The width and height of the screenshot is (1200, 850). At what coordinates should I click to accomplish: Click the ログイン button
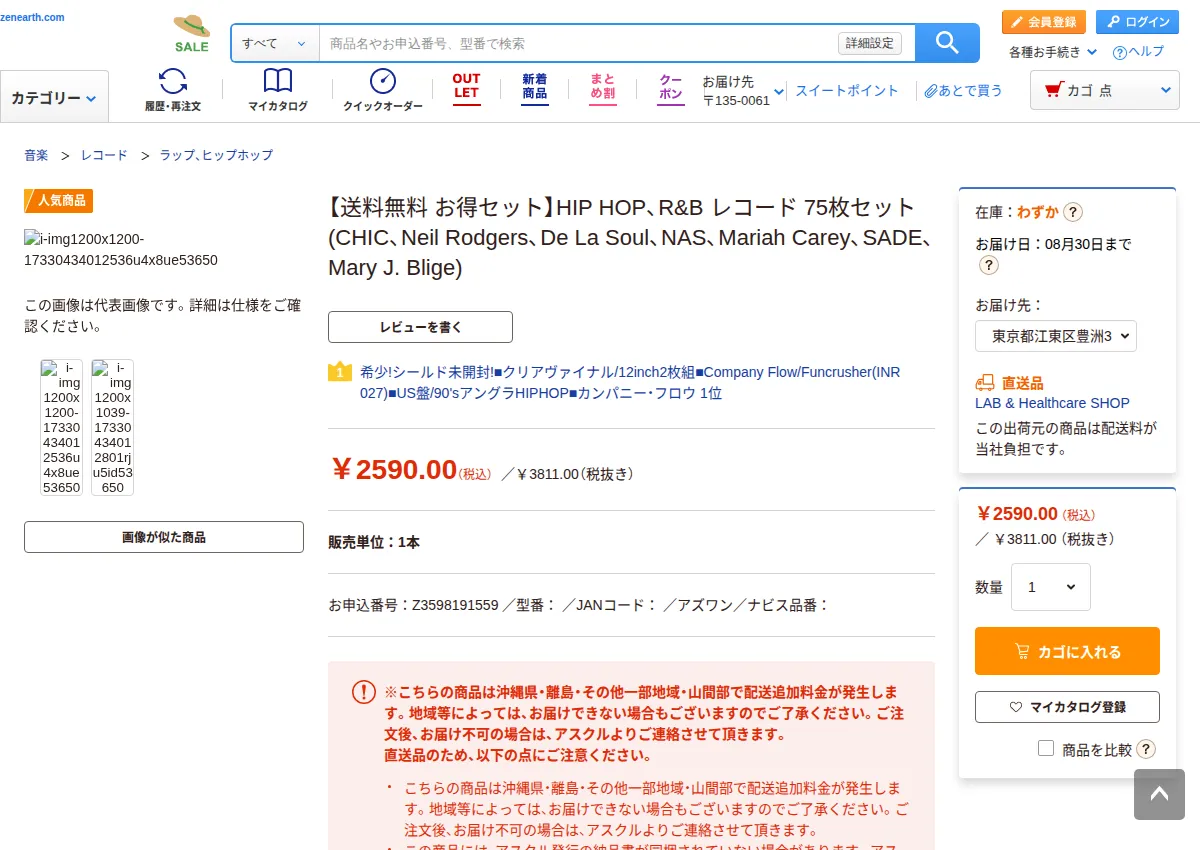(x=1137, y=22)
